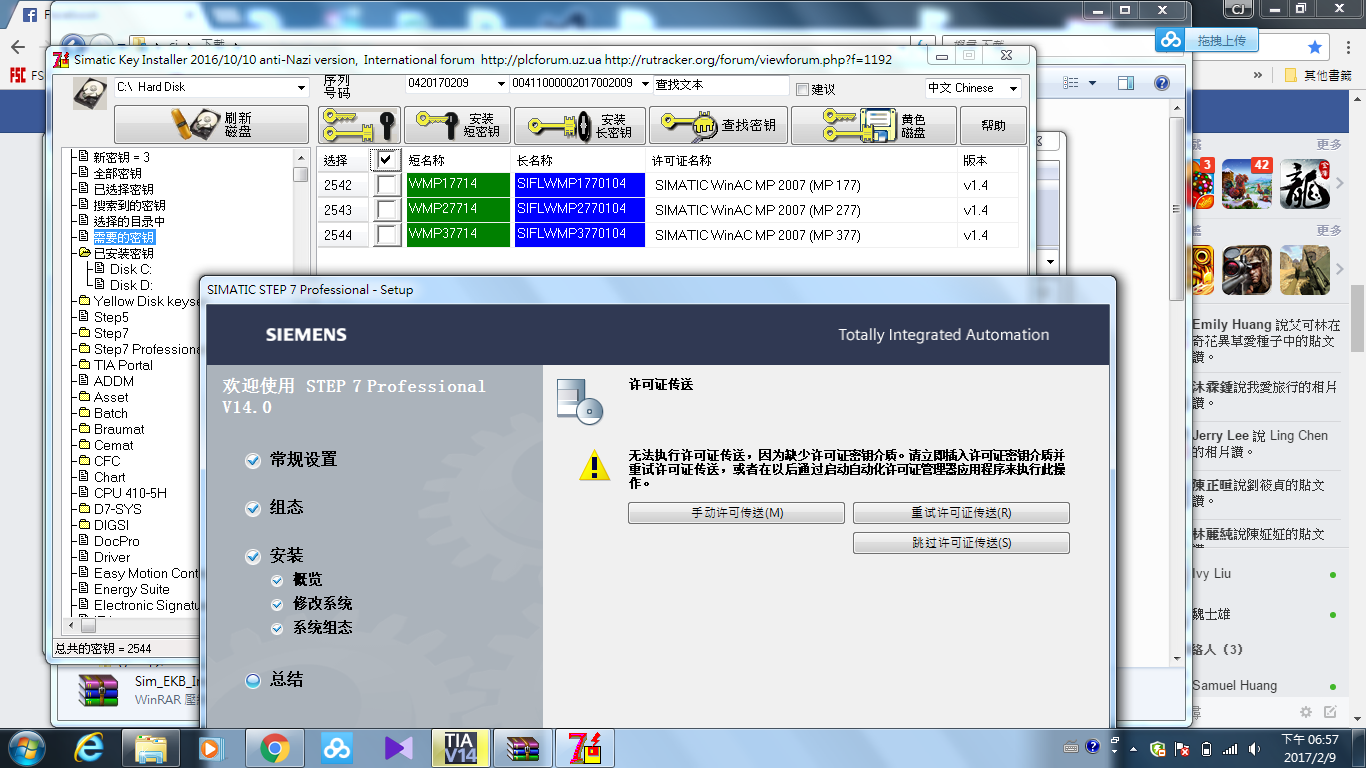1366x768 pixels.
Task: Click the yellow disk (黄色磁盘) button
Action: click(873, 125)
